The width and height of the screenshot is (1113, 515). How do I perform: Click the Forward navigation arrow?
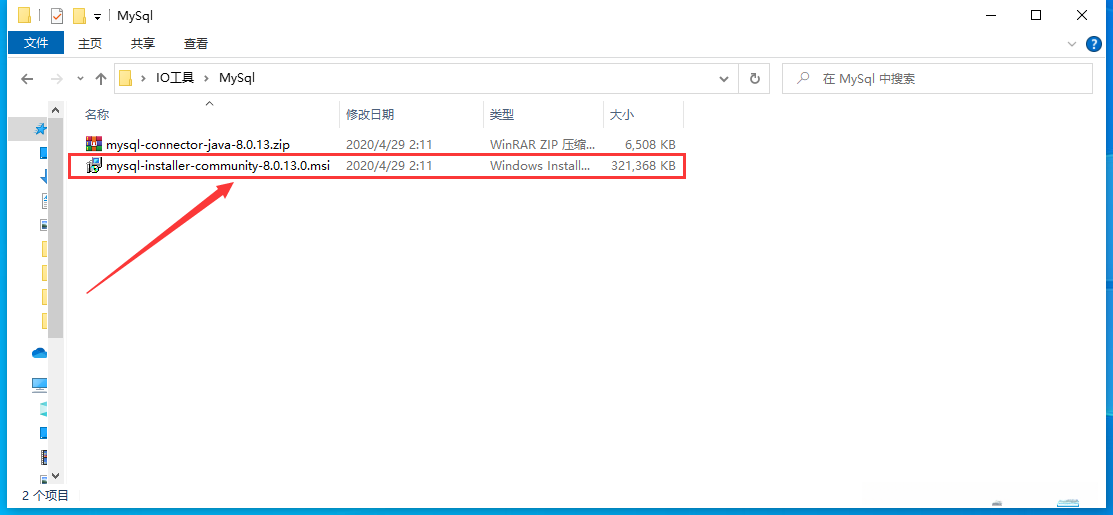(58, 79)
